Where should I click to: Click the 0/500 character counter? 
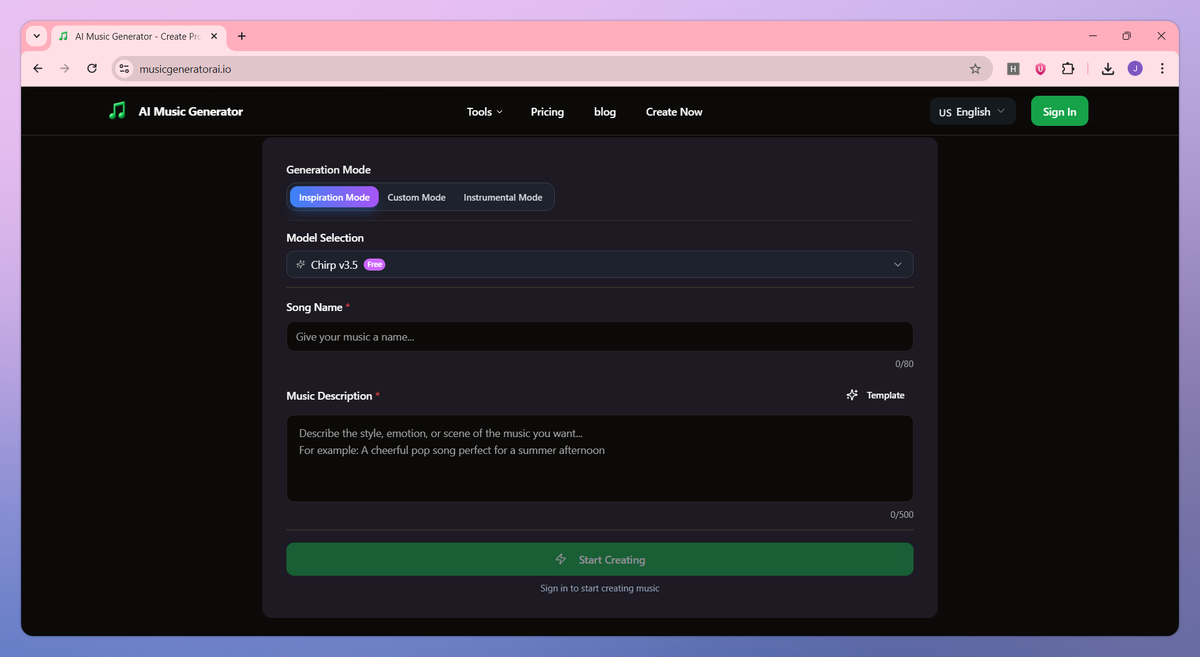pyautogui.click(x=902, y=515)
